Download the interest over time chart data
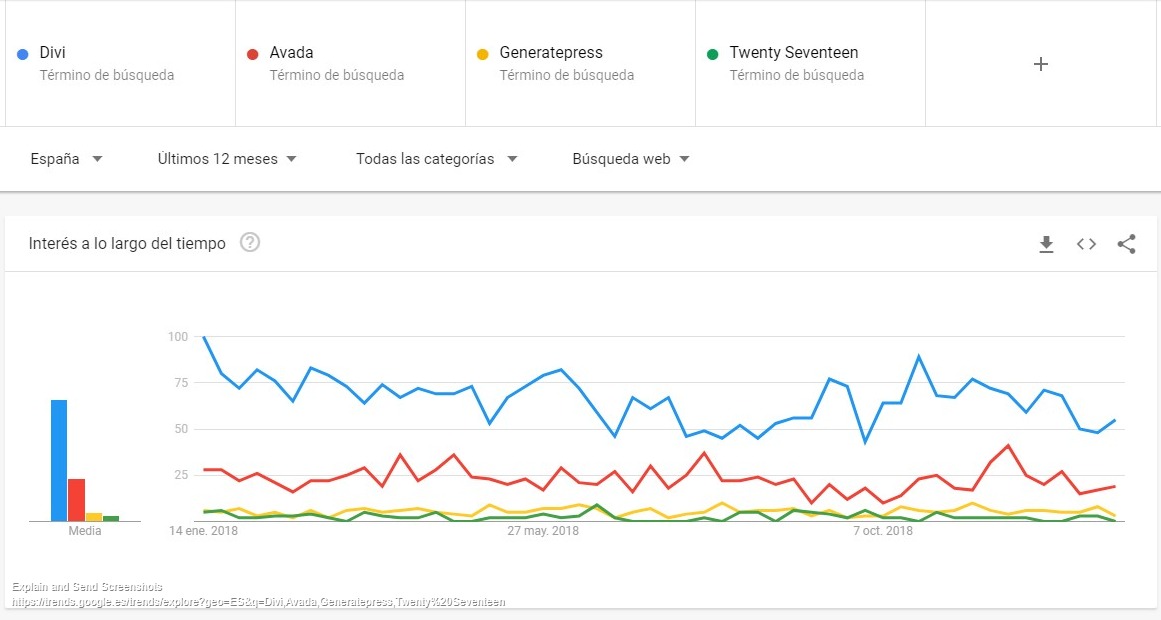This screenshot has width=1161, height=620. point(1046,244)
